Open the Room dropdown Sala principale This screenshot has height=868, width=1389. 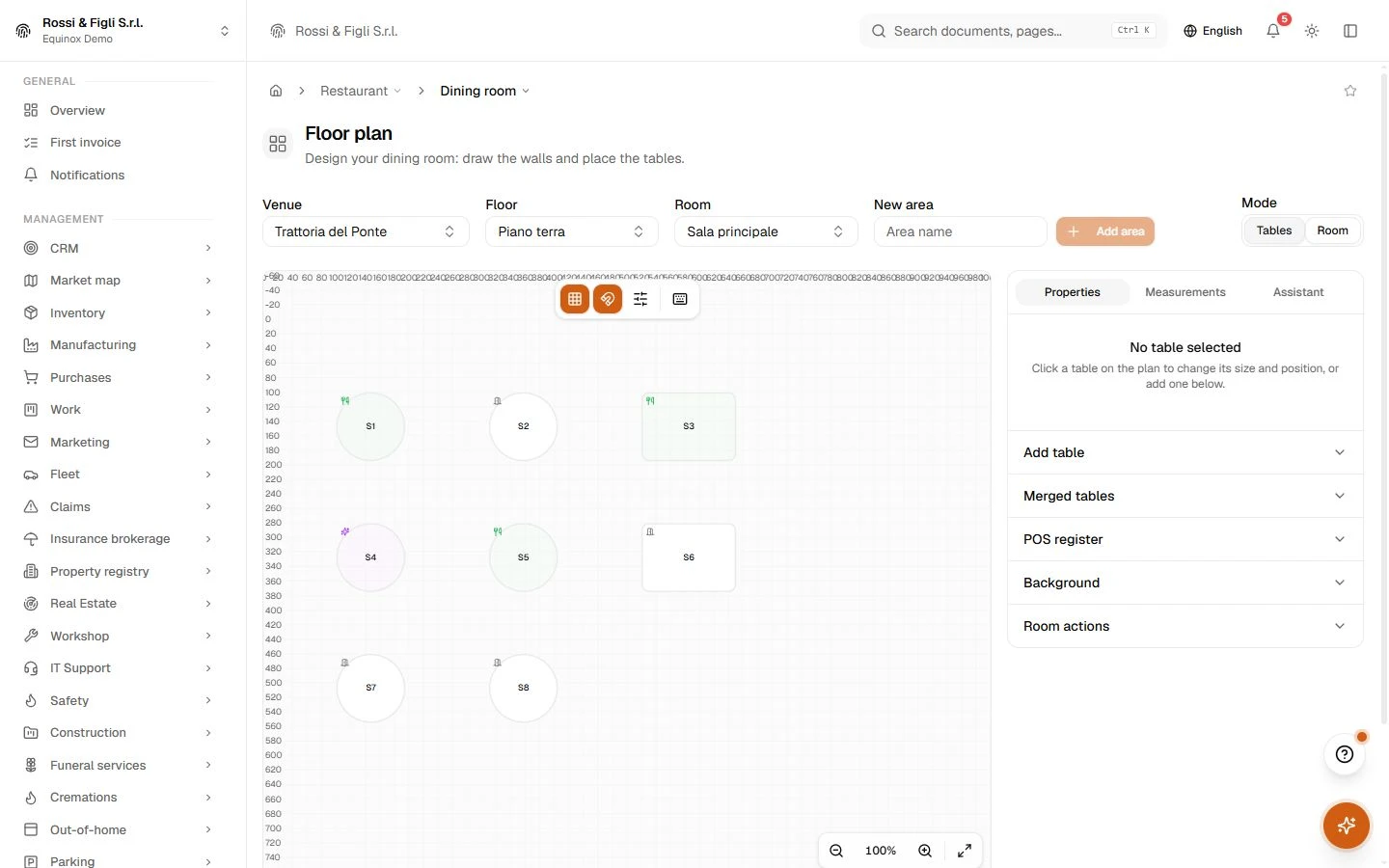(x=766, y=231)
